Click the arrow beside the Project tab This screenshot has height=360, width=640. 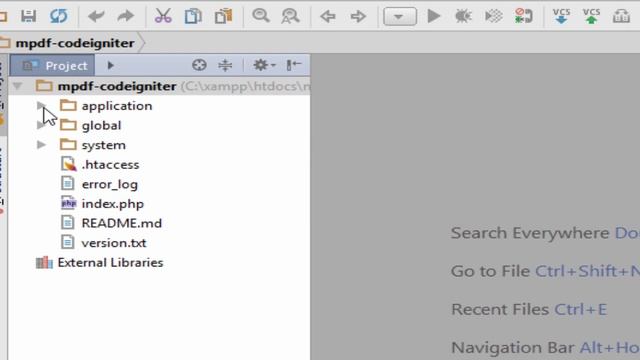tap(111, 65)
